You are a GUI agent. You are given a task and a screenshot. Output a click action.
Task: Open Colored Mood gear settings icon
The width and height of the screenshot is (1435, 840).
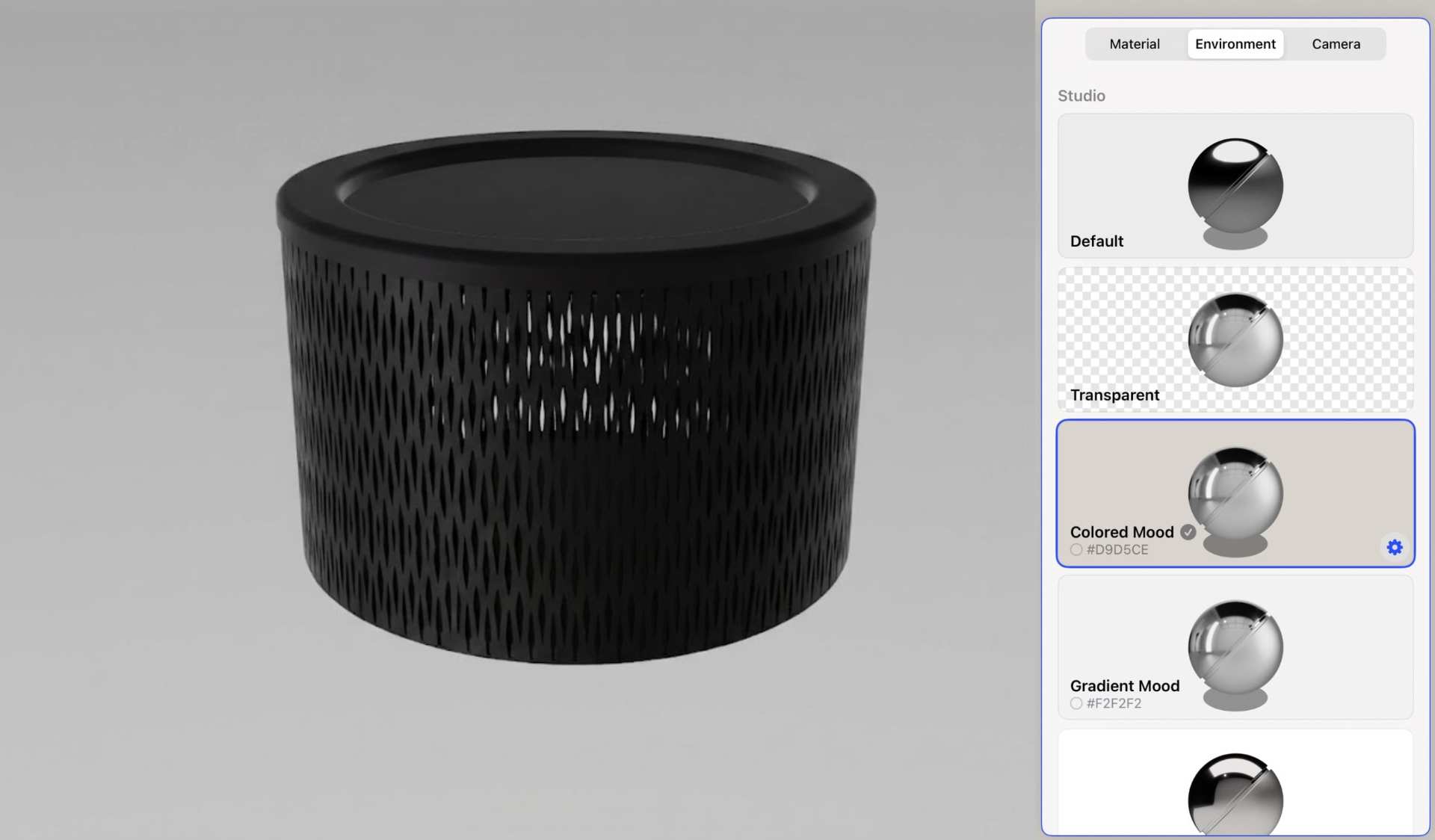1395,548
